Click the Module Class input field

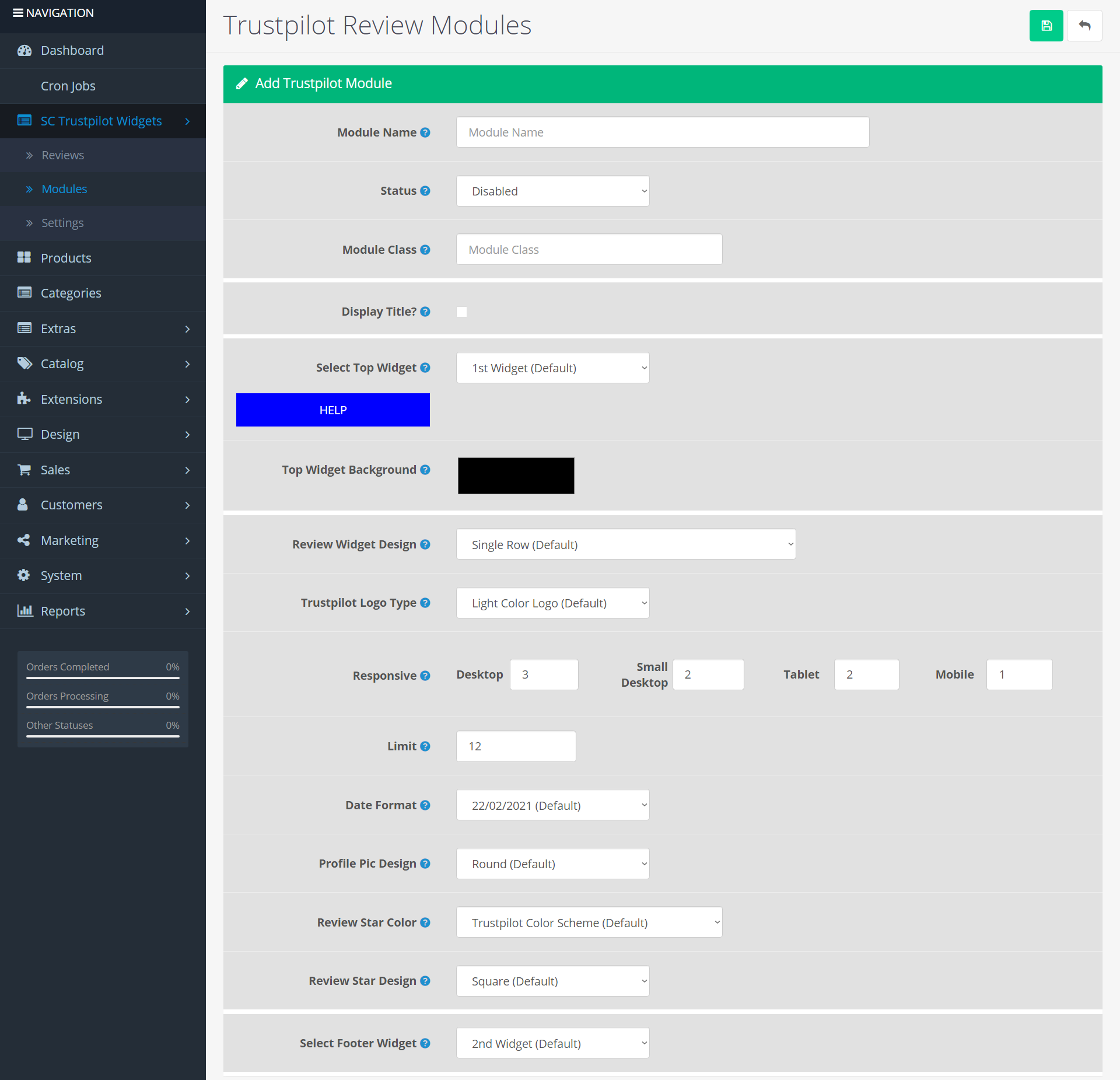[x=589, y=250]
